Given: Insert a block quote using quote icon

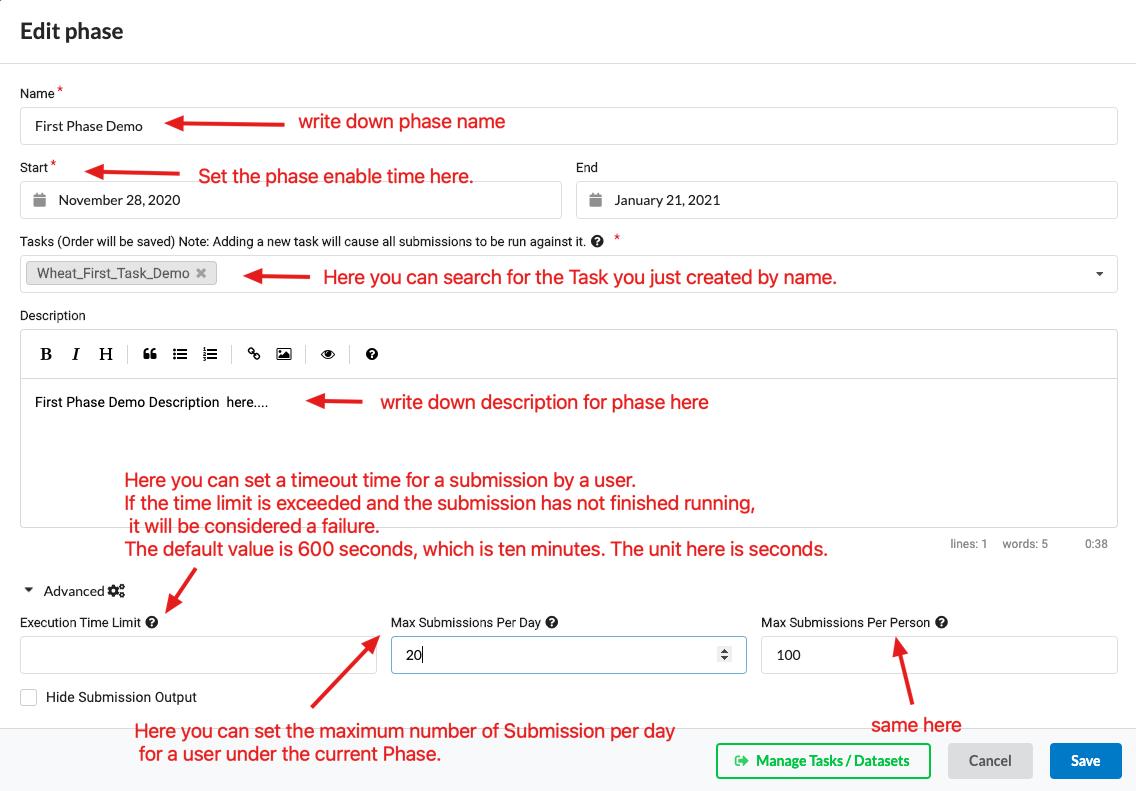Looking at the screenshot, I should tap(150, 354).
